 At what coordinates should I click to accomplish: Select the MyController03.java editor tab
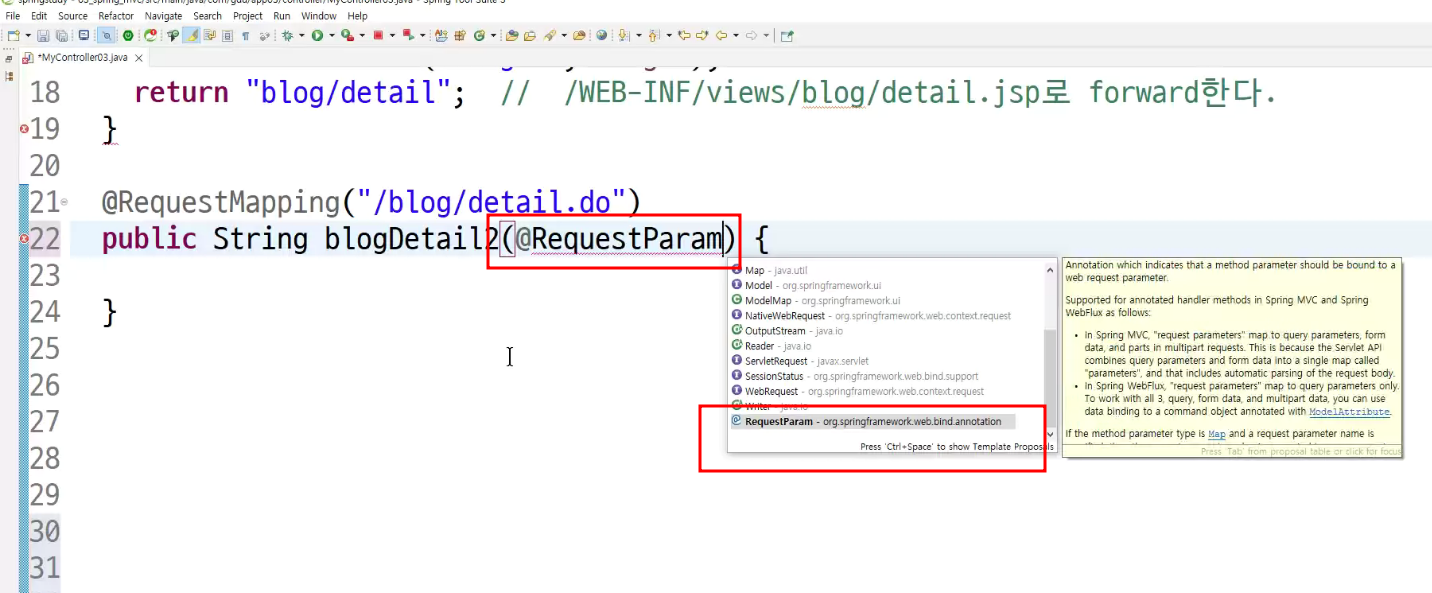(82, 58)
